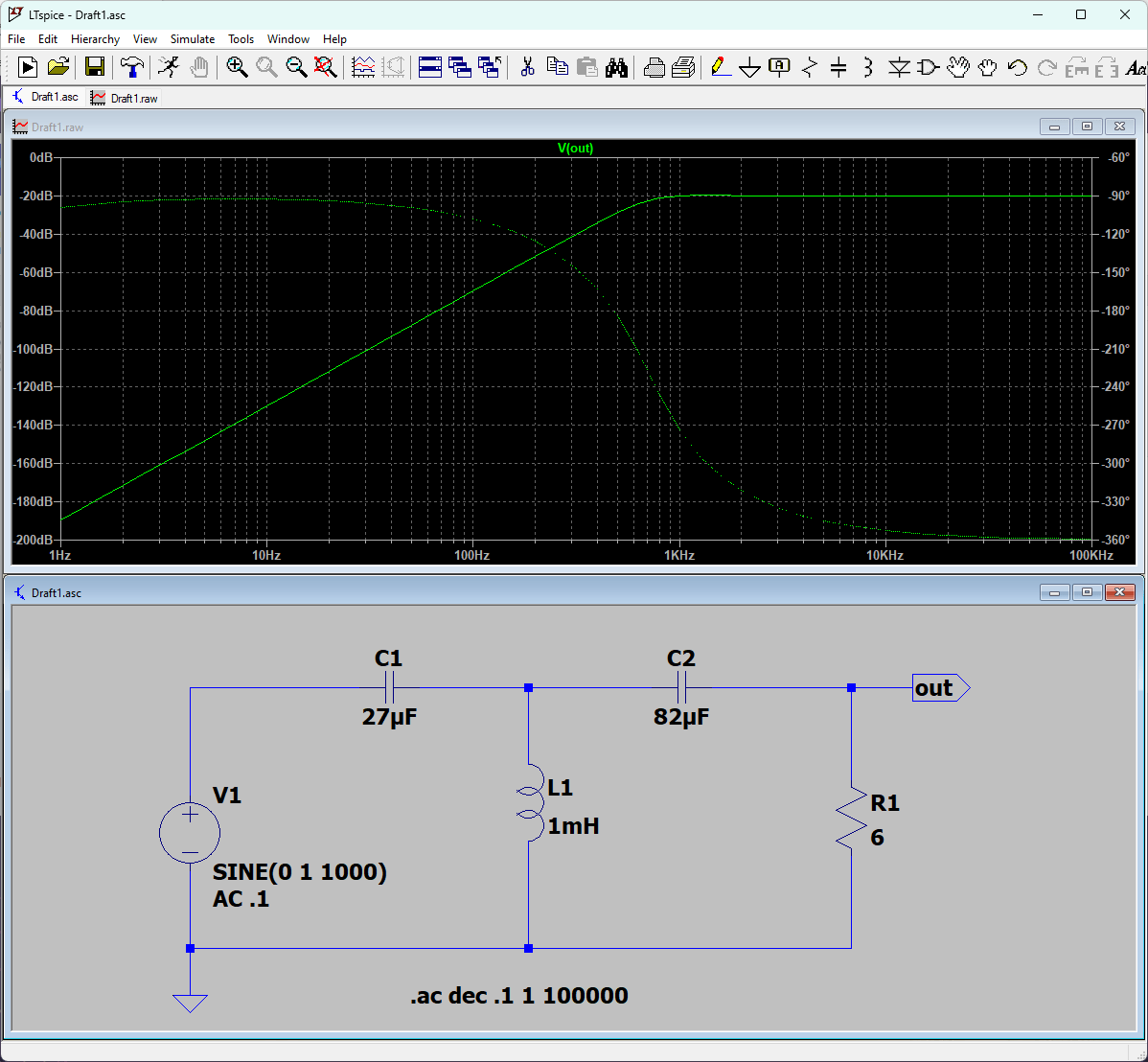Click the close all windows toolbar icon

tap(490, 67)
